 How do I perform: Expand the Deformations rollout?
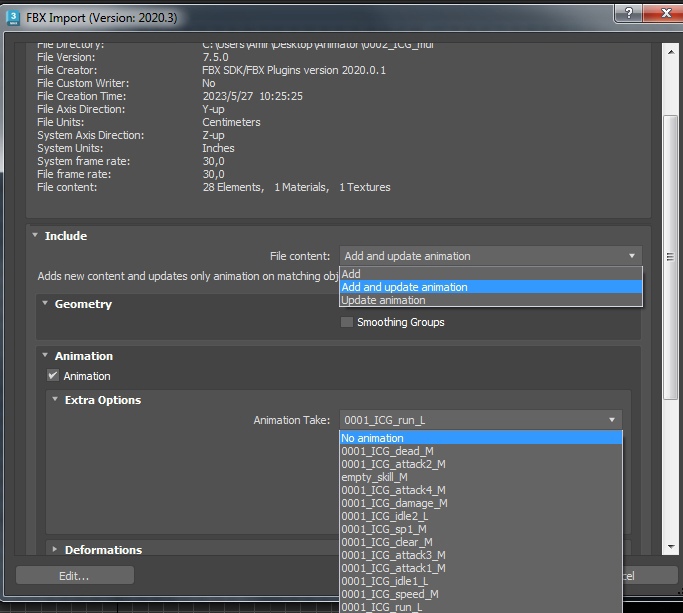tap(55, 550)
